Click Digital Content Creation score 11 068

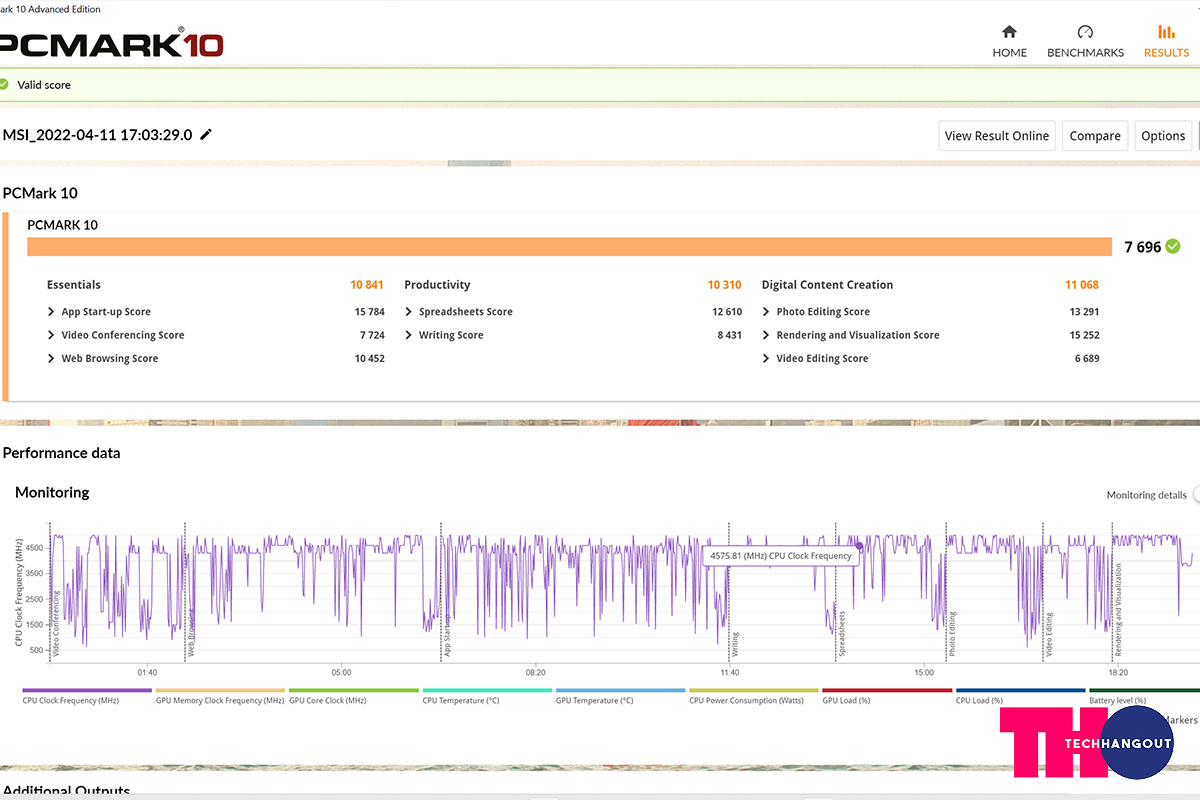(1082, 285)
